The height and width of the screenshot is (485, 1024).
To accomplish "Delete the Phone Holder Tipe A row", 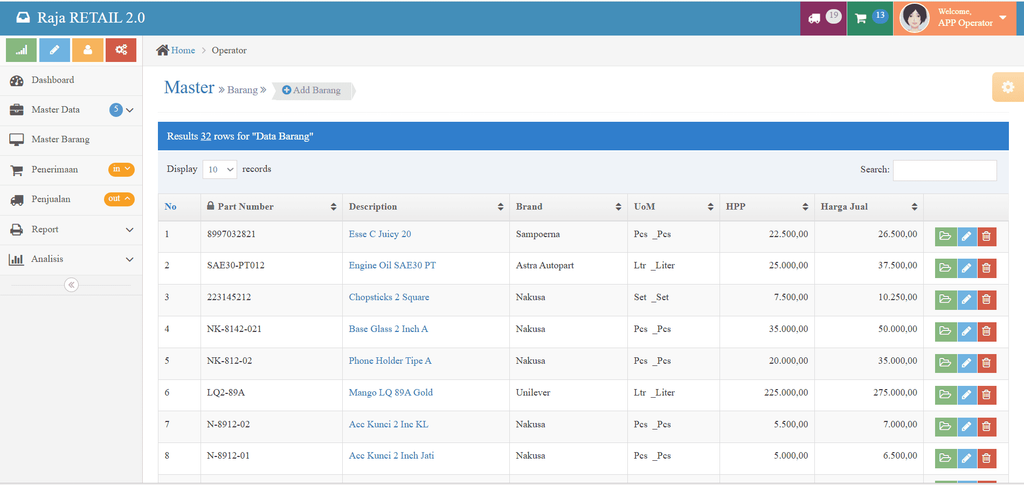I will [x=987, y=363].
